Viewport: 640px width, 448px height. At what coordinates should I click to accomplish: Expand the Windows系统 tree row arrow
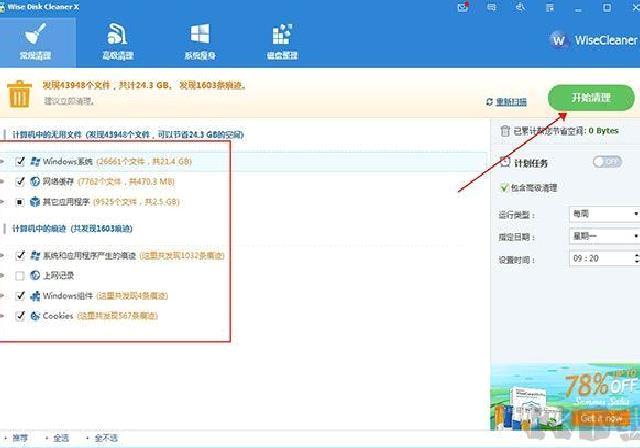pos(2,162)
